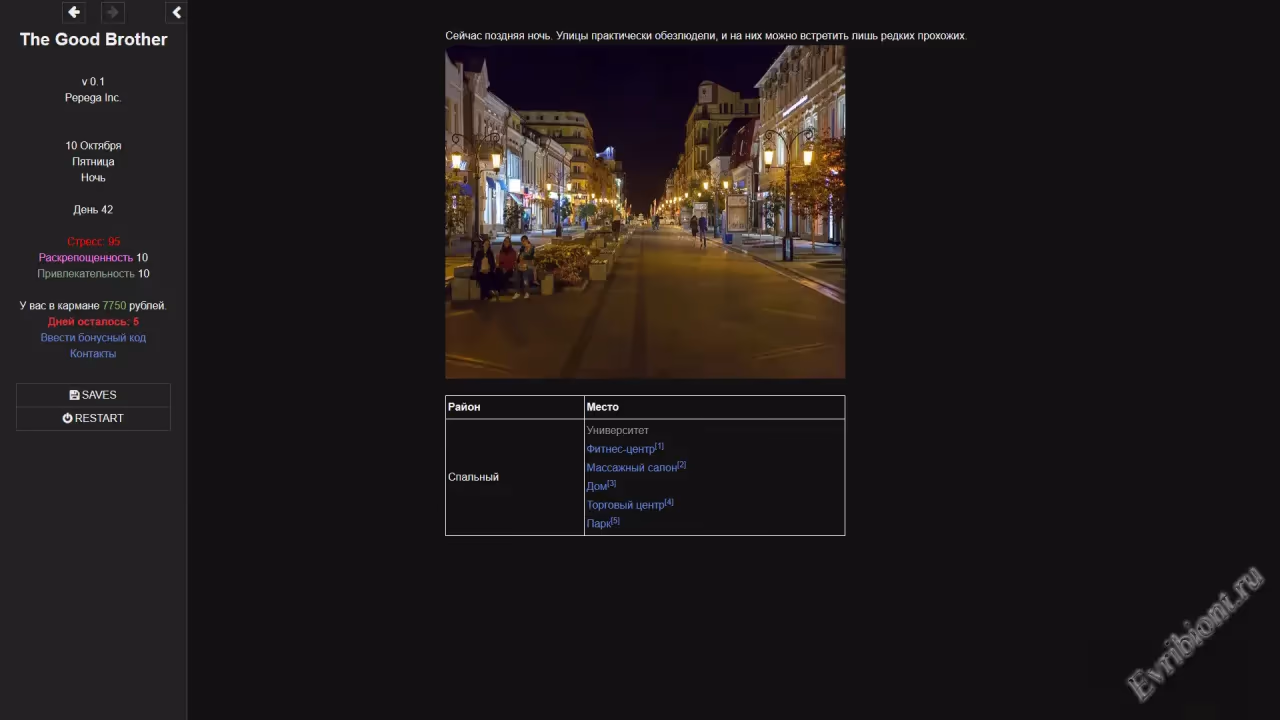
Task: Go to Фитнес-центр
Action: [x=620, y=449]
